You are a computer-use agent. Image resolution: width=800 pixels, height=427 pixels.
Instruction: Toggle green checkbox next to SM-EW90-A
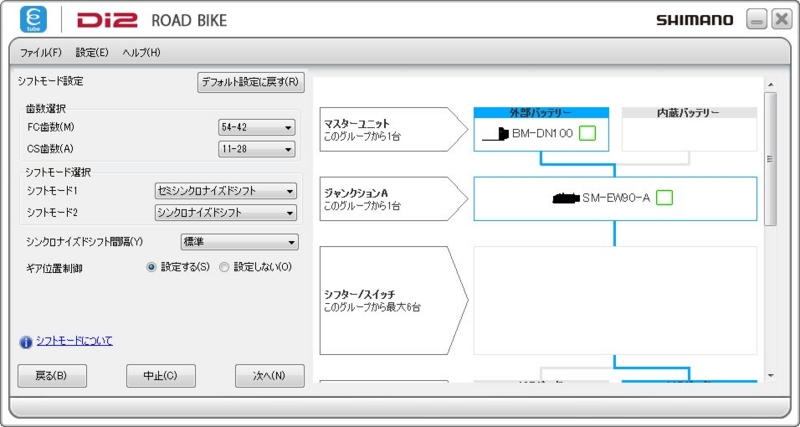(664, 198)
